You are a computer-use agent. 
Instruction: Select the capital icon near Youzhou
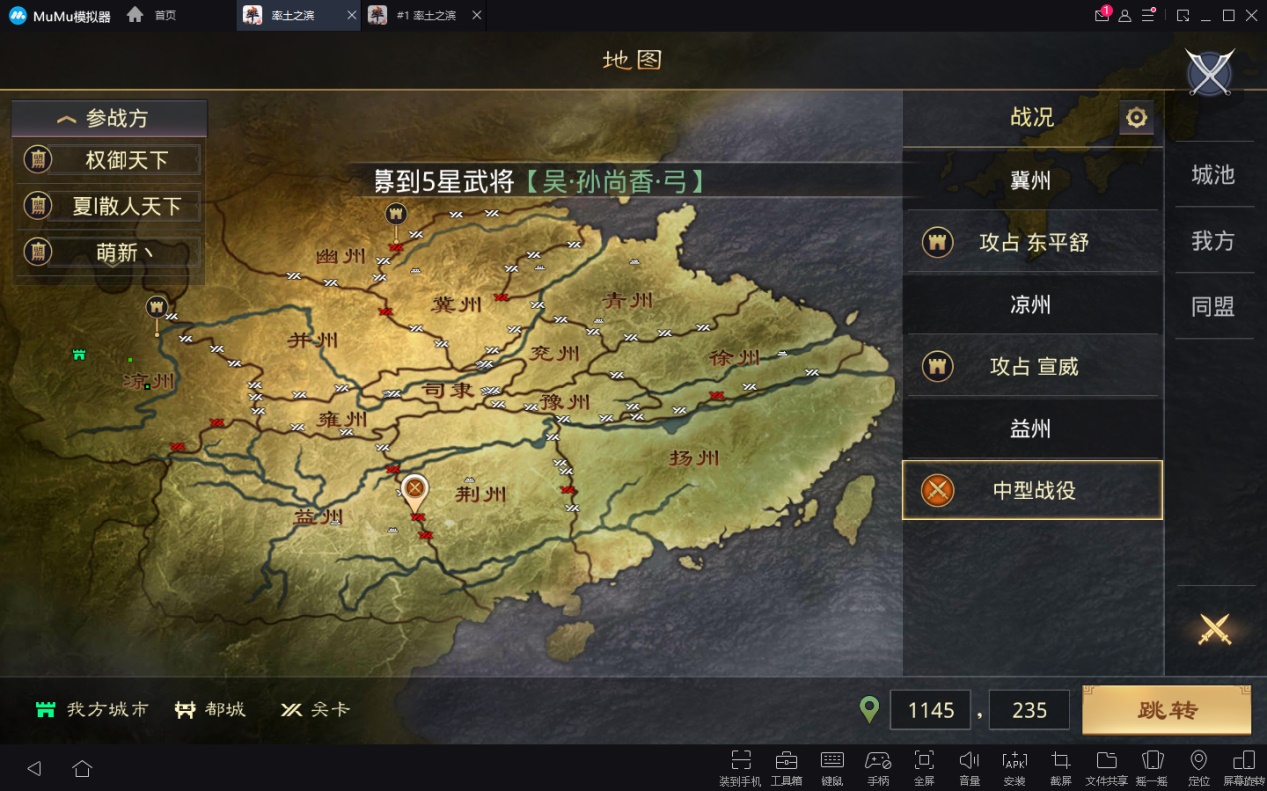tap(396, 215)
